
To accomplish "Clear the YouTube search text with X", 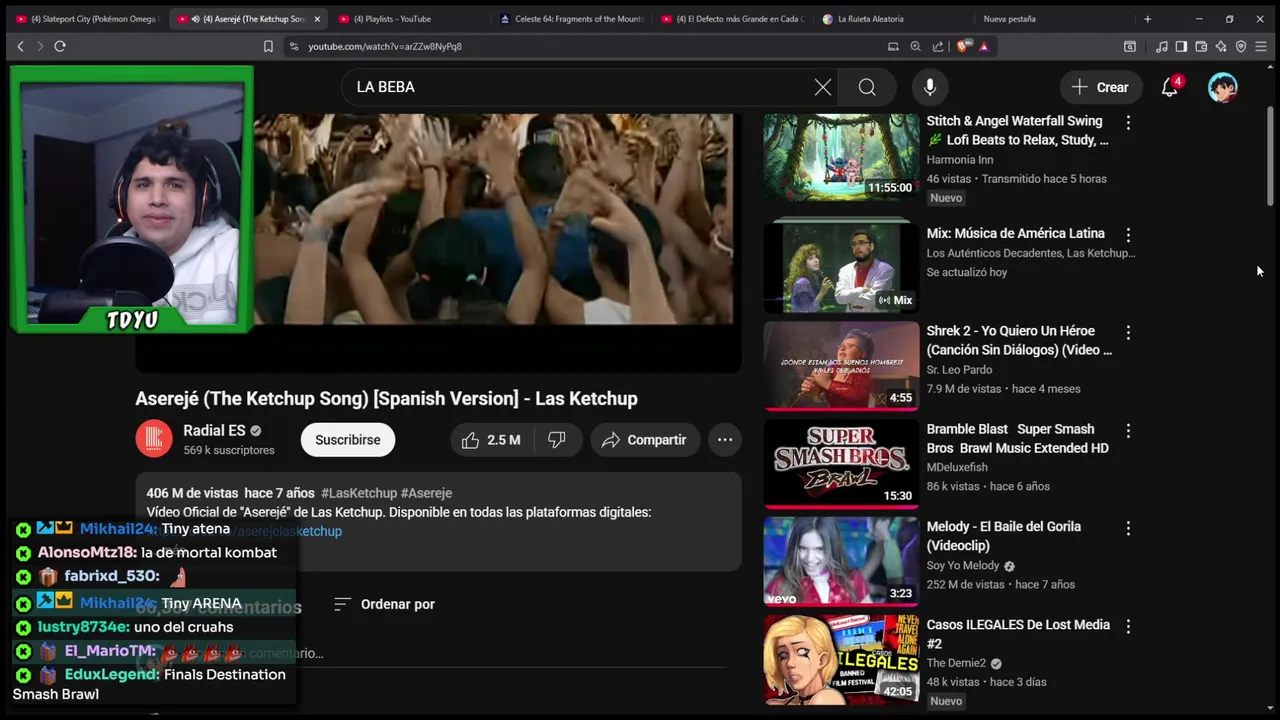I will point(823,87).
